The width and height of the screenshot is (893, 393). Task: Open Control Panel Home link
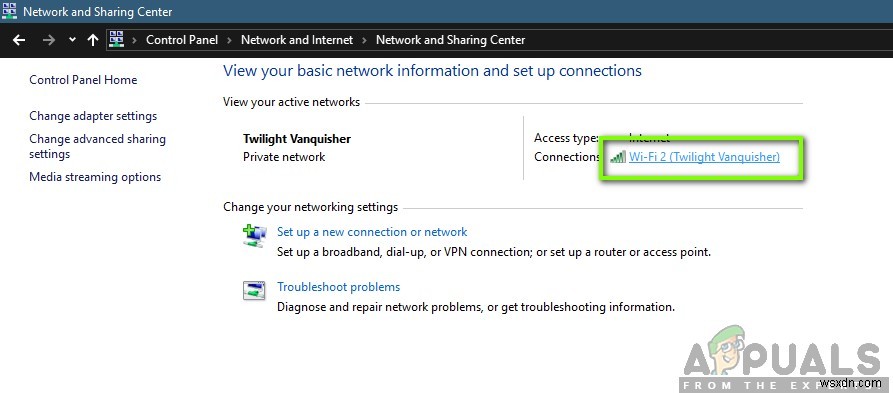point(83,80)
